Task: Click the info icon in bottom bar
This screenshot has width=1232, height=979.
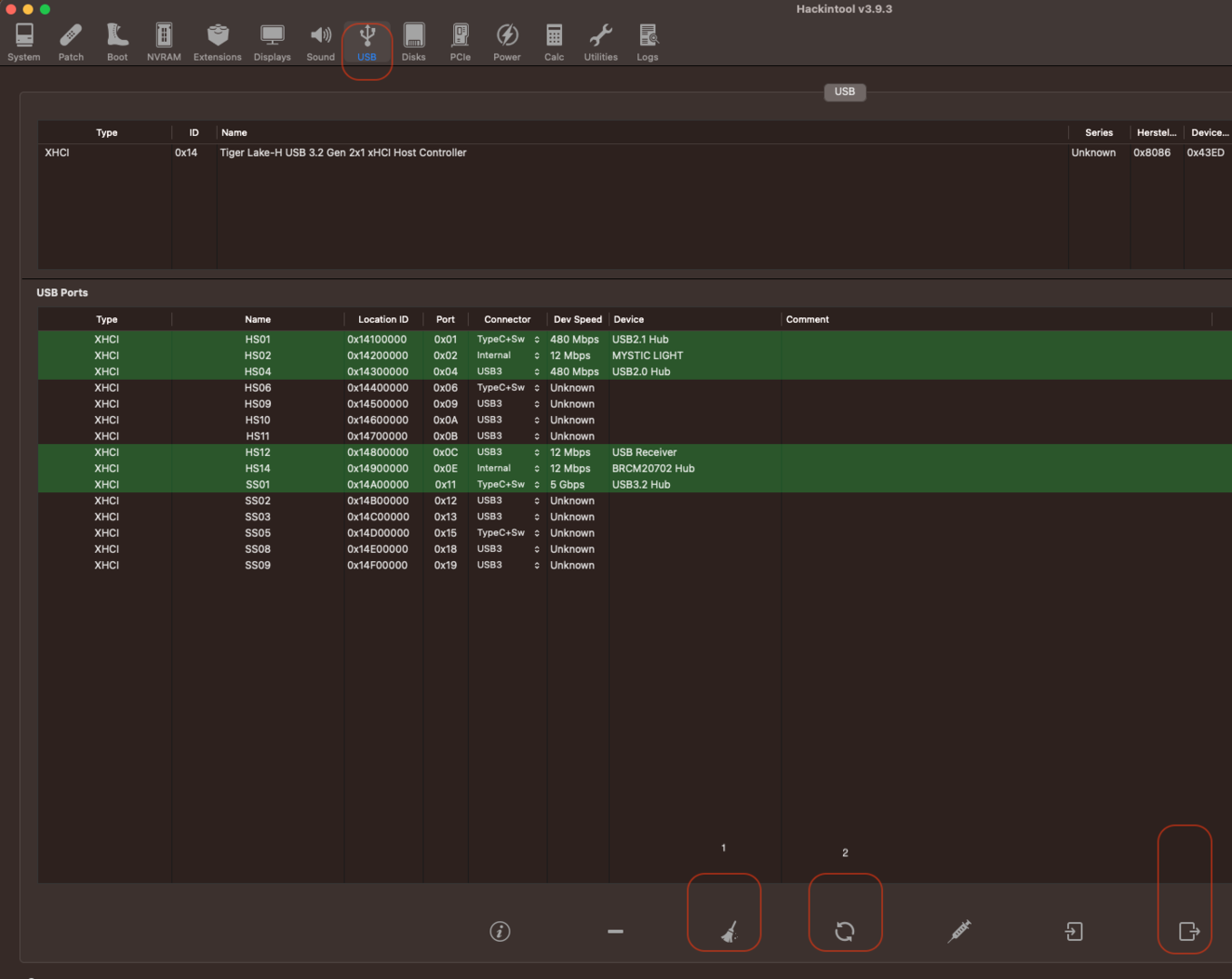Action: (500, 931)
